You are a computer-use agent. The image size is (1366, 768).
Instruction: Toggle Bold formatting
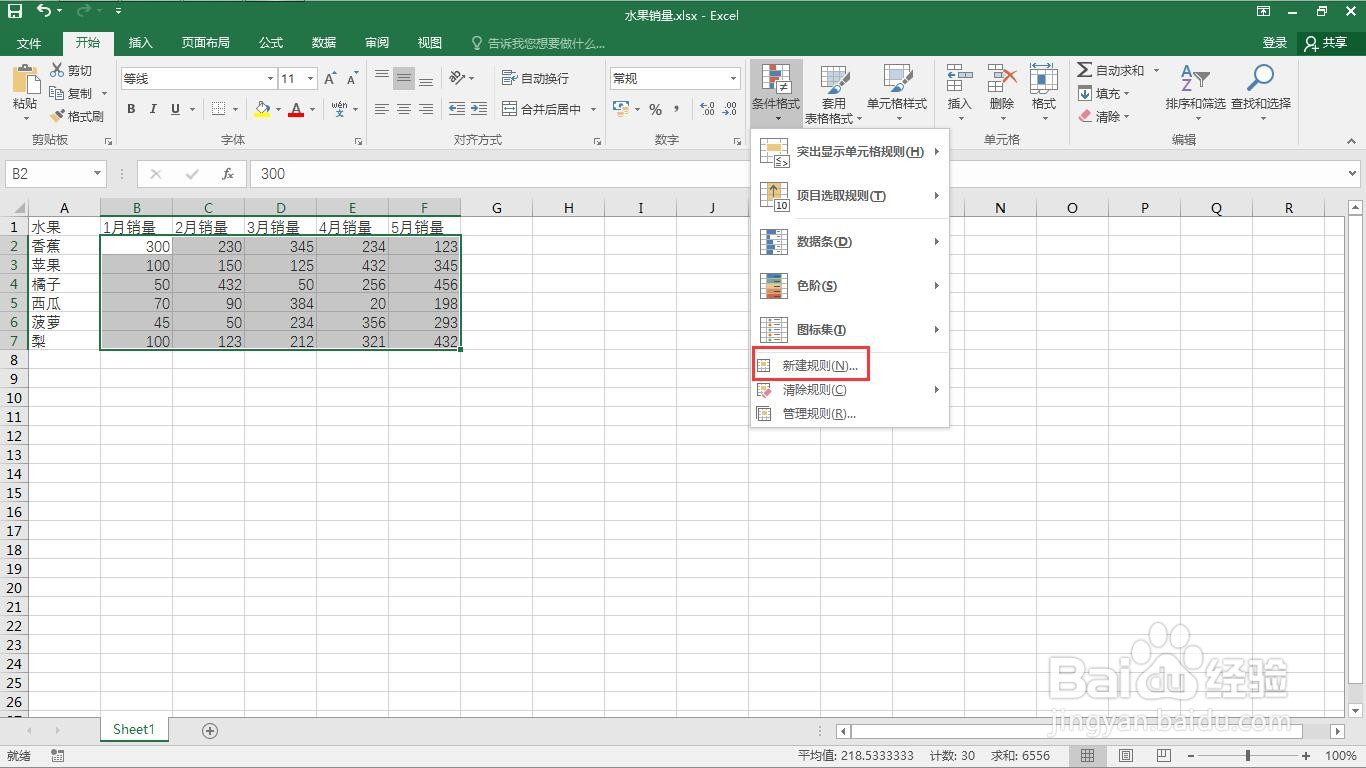click(x=131, y=109)
